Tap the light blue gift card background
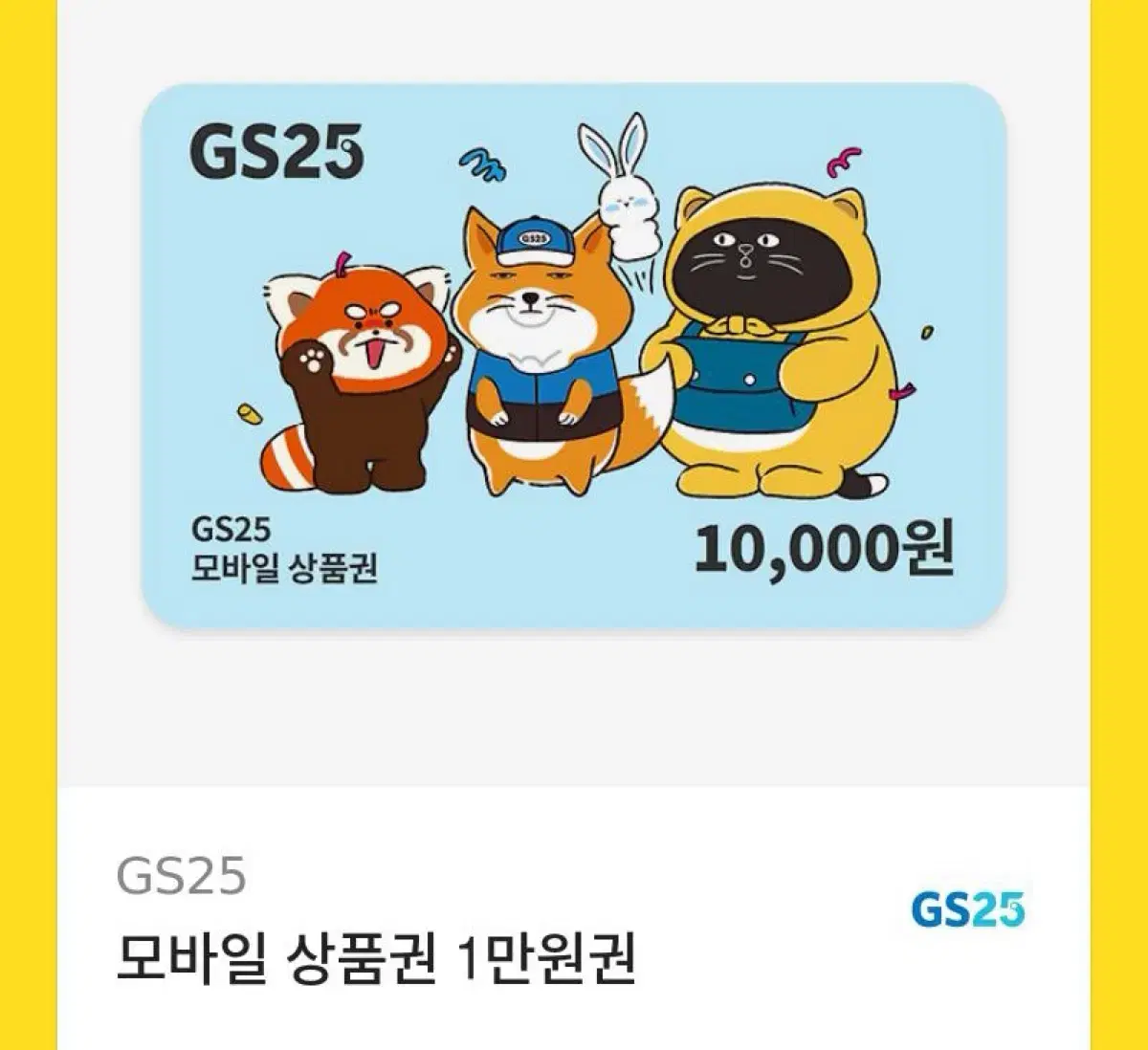Screen dimensions: 1148x1050 pos(575,356)
